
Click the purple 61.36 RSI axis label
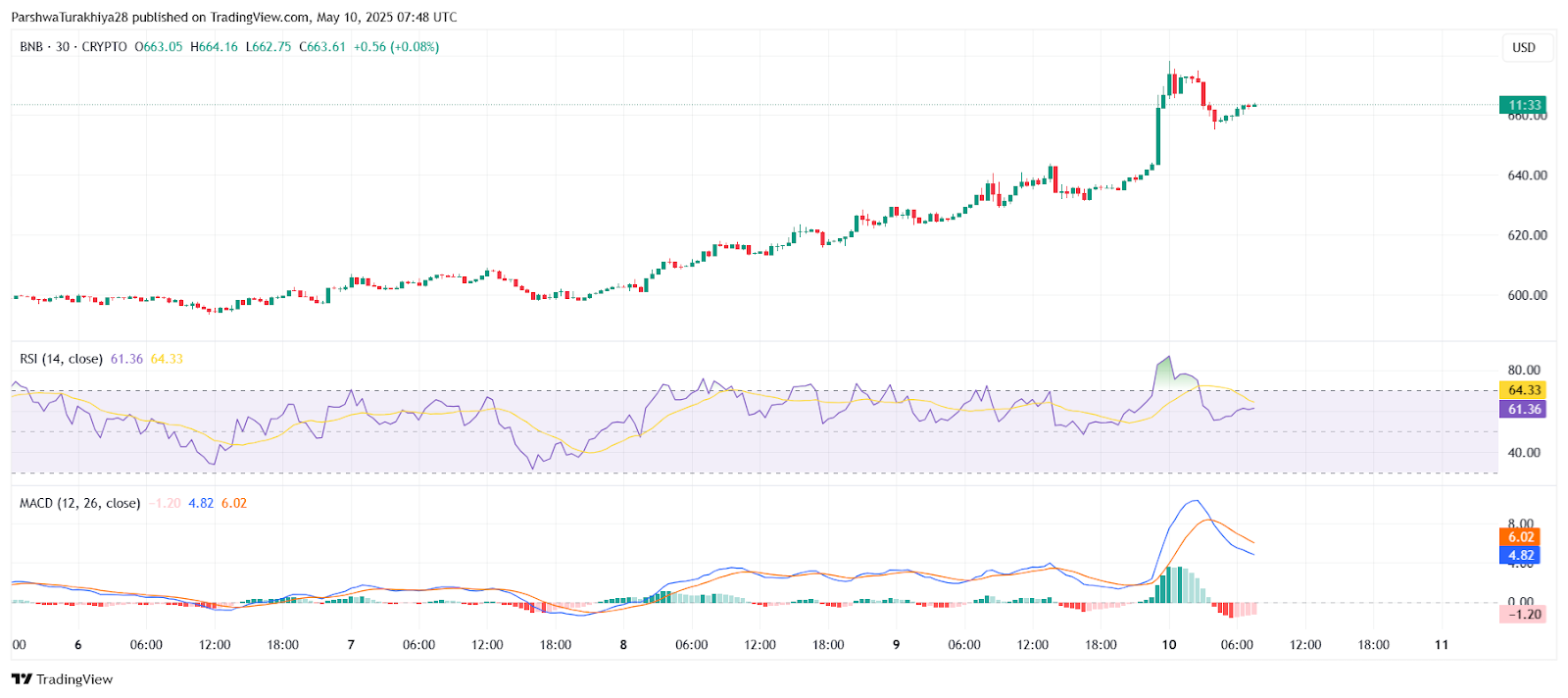coord(1523,410)
